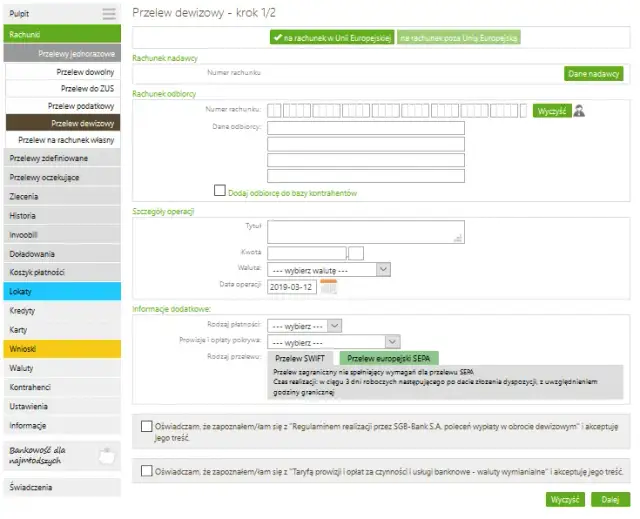Click the Dalej button
Screen dimensions: 640x519
(609, 499)
